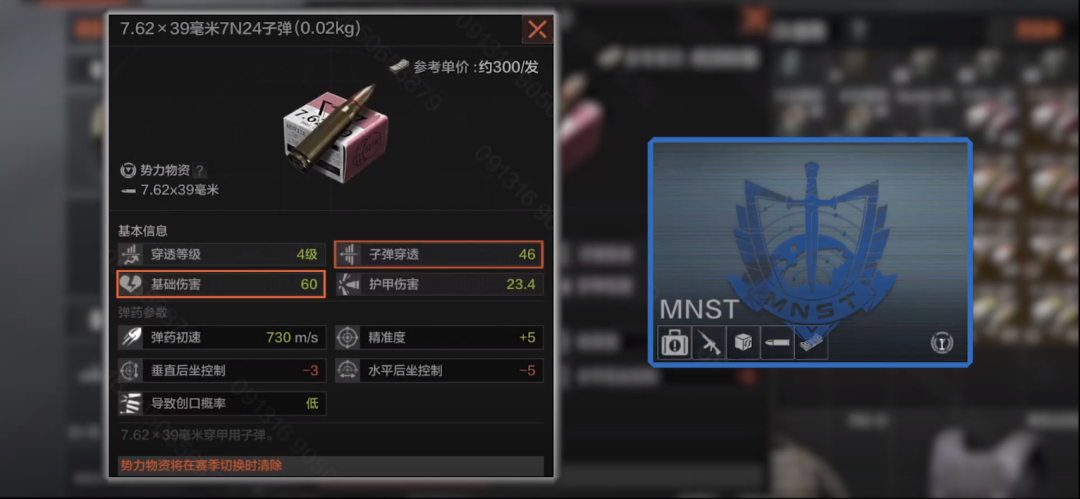Select the rifle icon on MNST card

coord(709,343)
